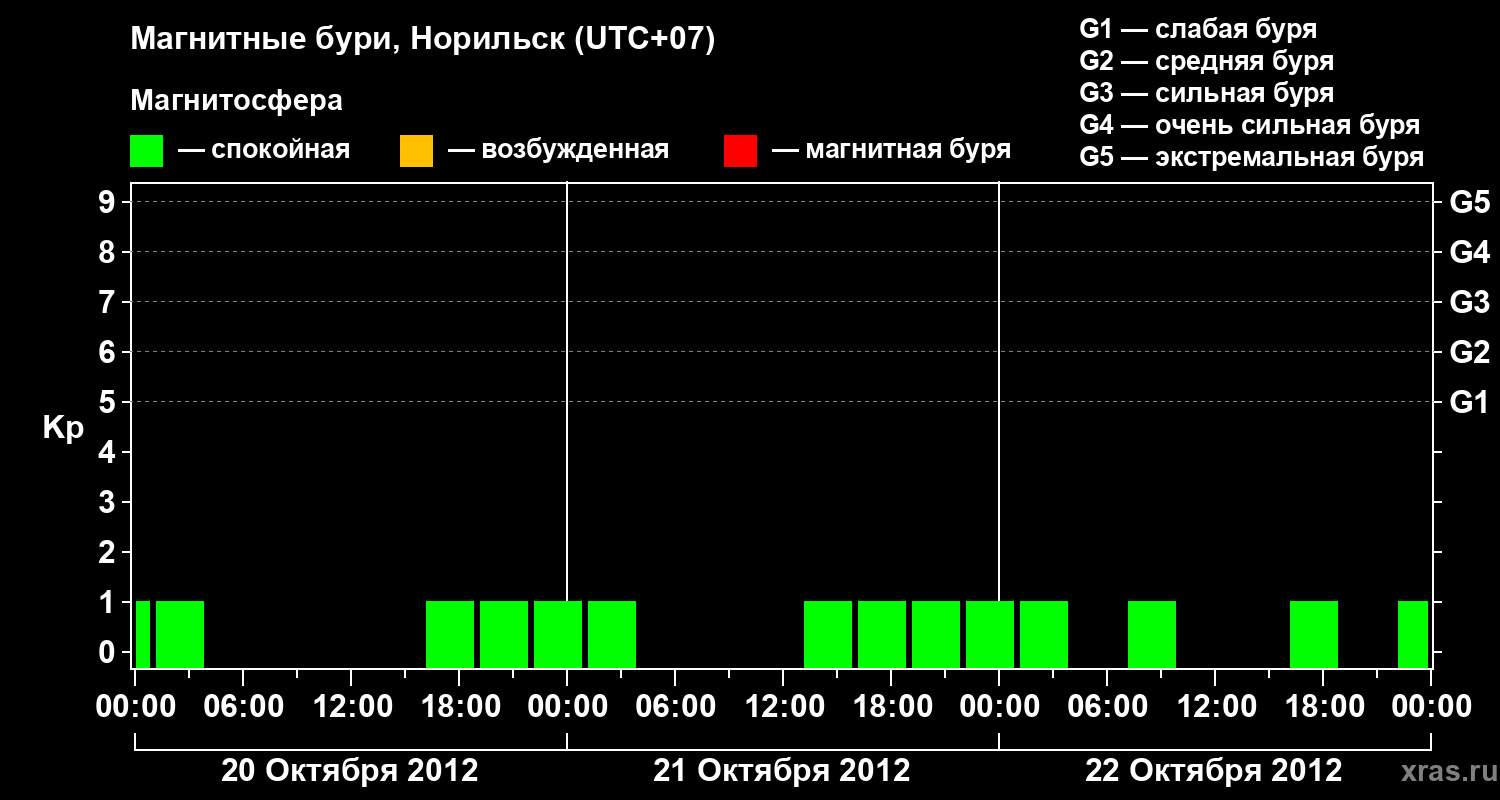Click the date label '21 Октября 2012'
This screenshot has width=1500, height=800.
(782, 771)
